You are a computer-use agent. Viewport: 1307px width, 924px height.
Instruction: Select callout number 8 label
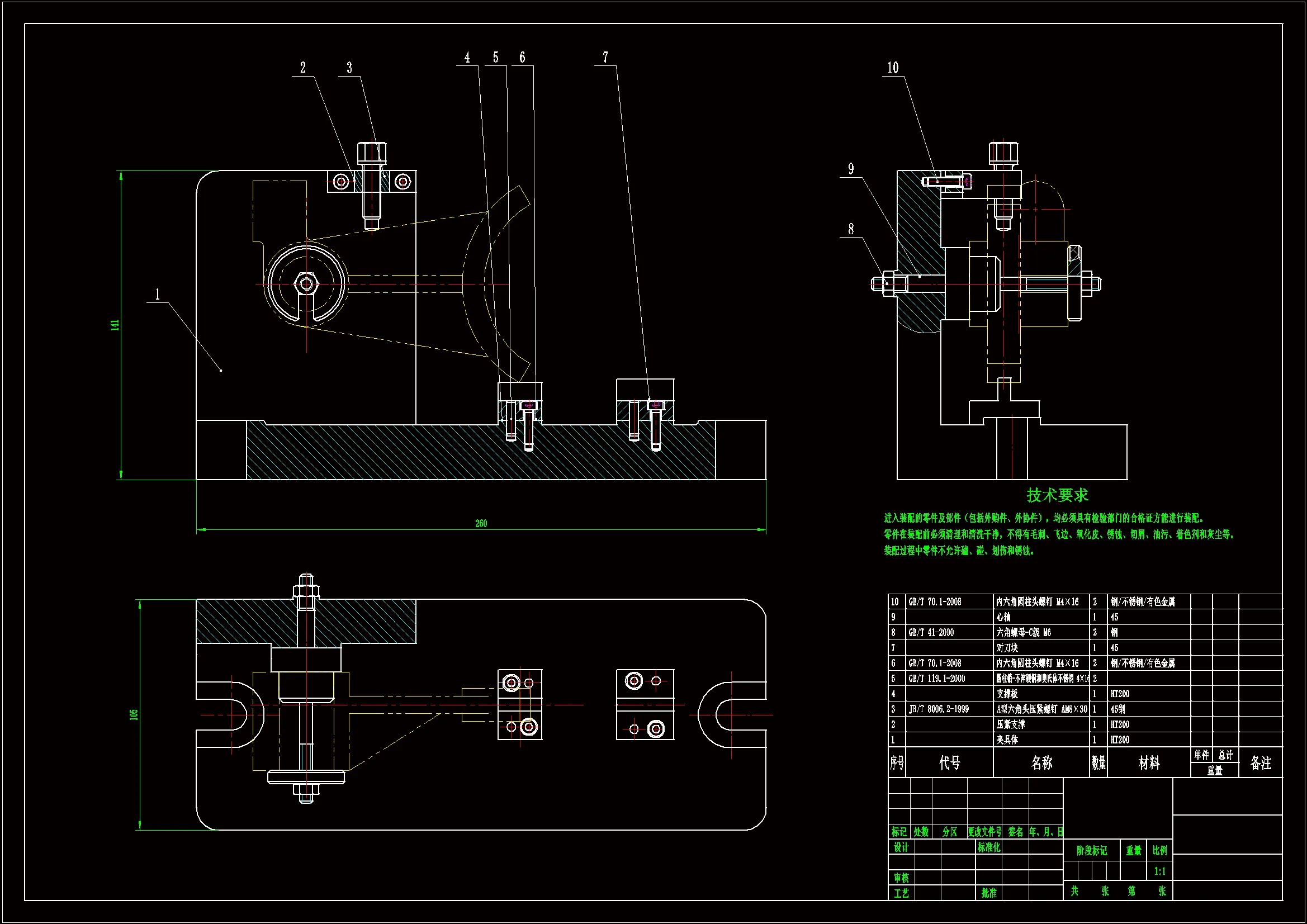pos(851,229)
